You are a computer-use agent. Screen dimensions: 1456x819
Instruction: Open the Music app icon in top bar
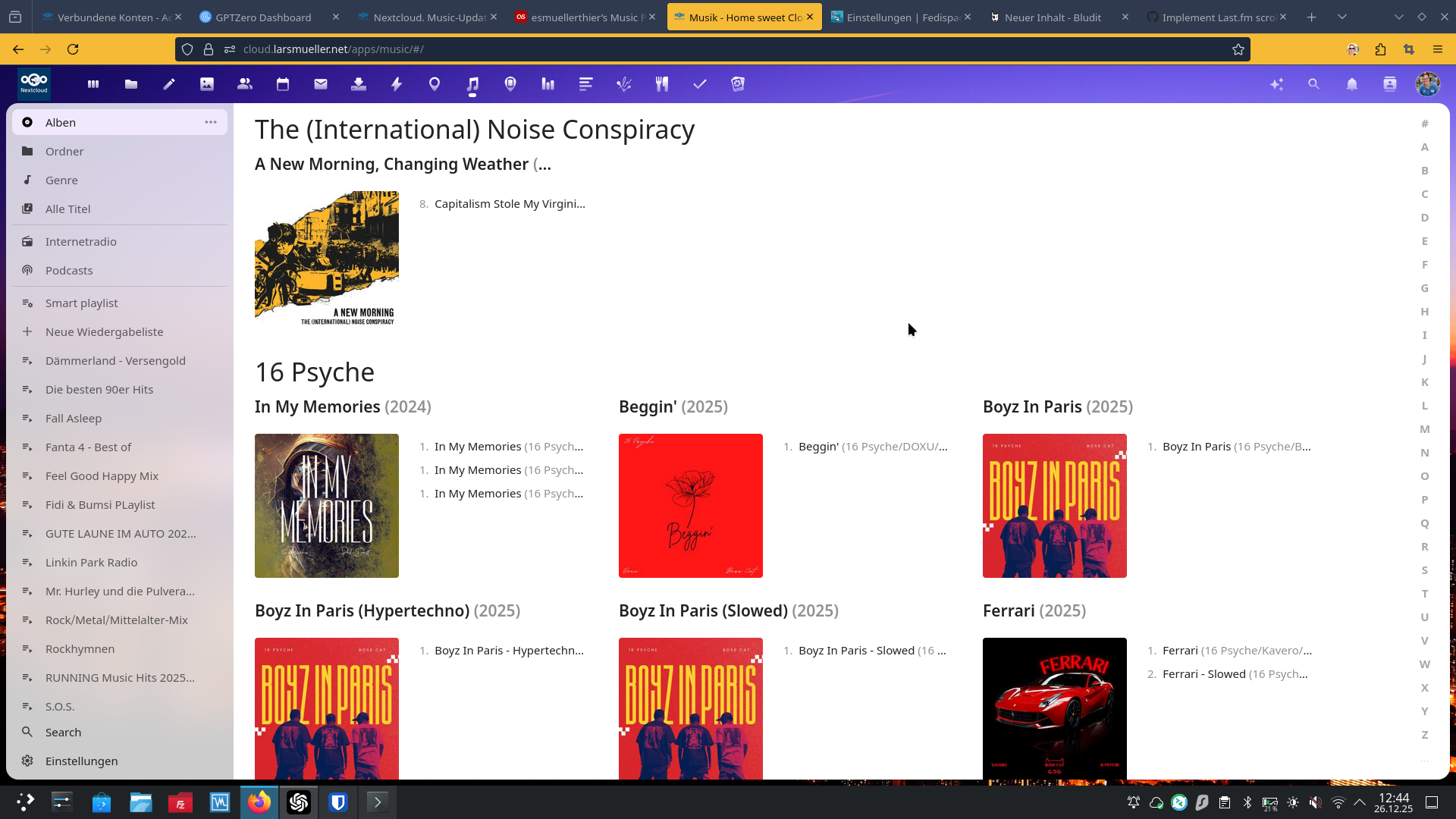[x=472, y=84]
